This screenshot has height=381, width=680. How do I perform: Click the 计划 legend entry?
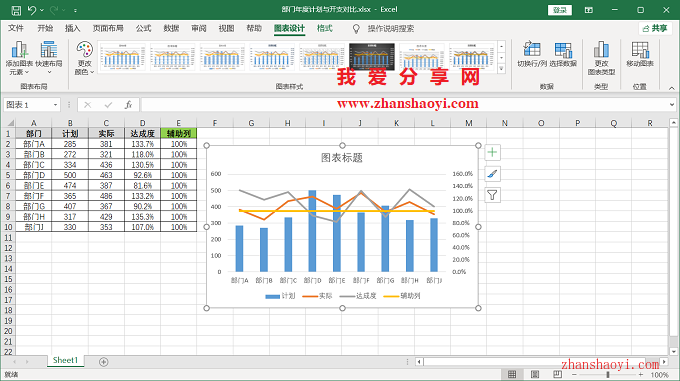280,296
